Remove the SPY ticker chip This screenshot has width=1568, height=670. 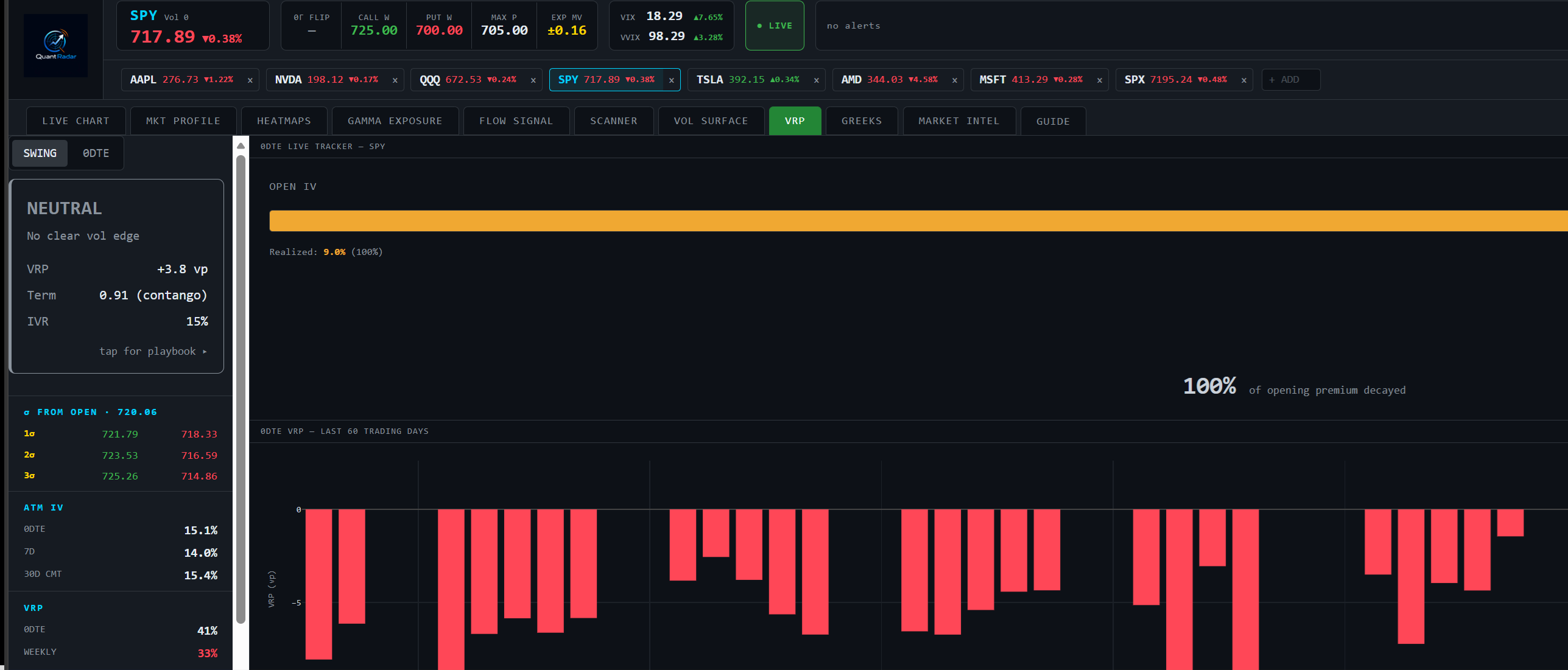(x=671, y=80)
